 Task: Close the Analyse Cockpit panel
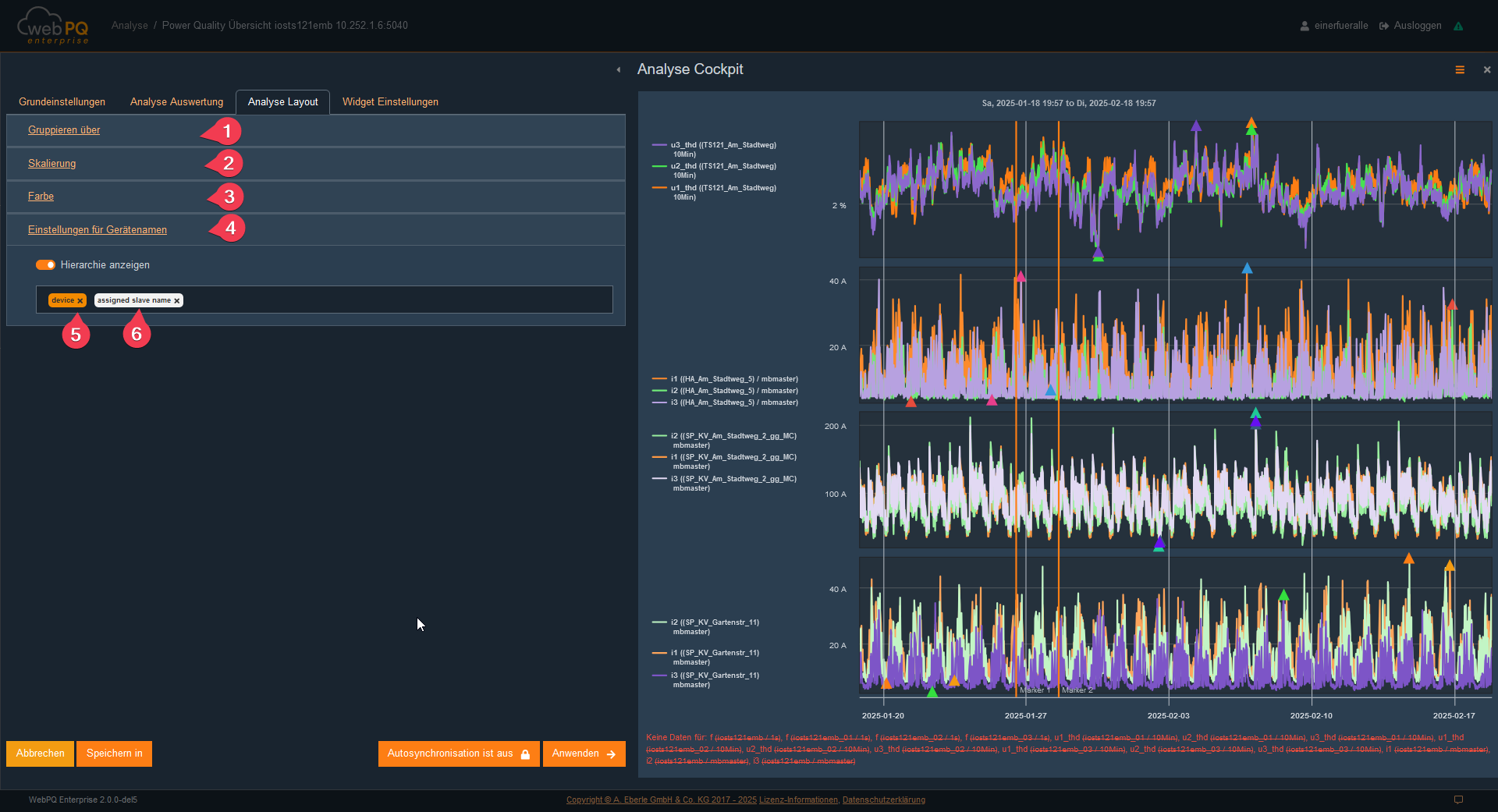pos(1487,70)
